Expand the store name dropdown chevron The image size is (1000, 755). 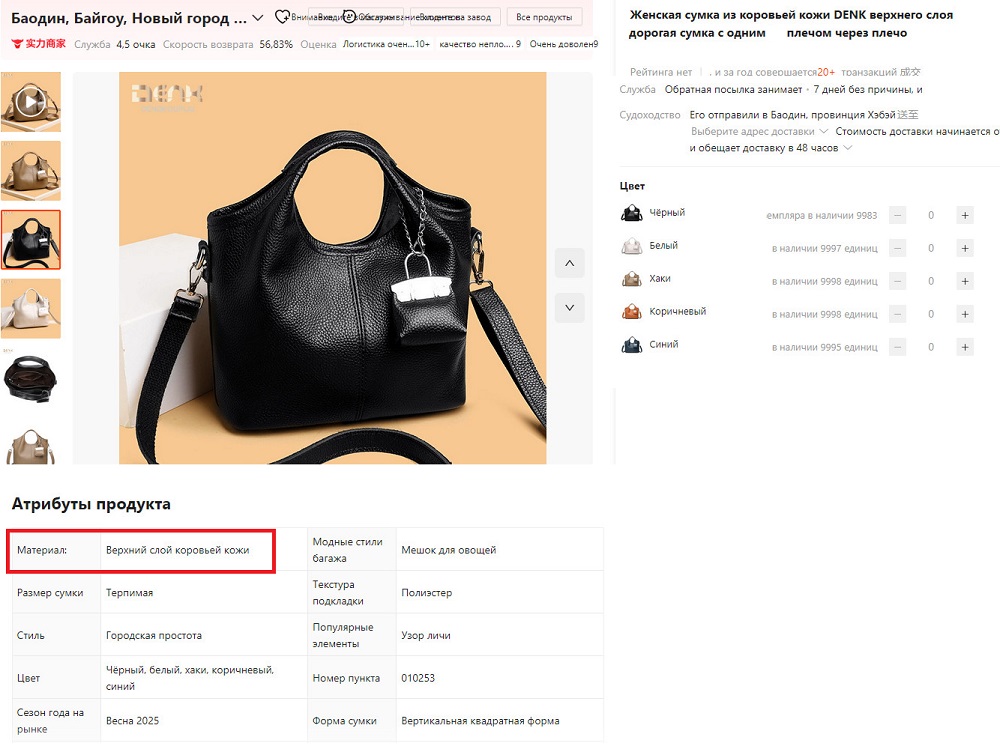pyautogui.click(x=258, y=18)
